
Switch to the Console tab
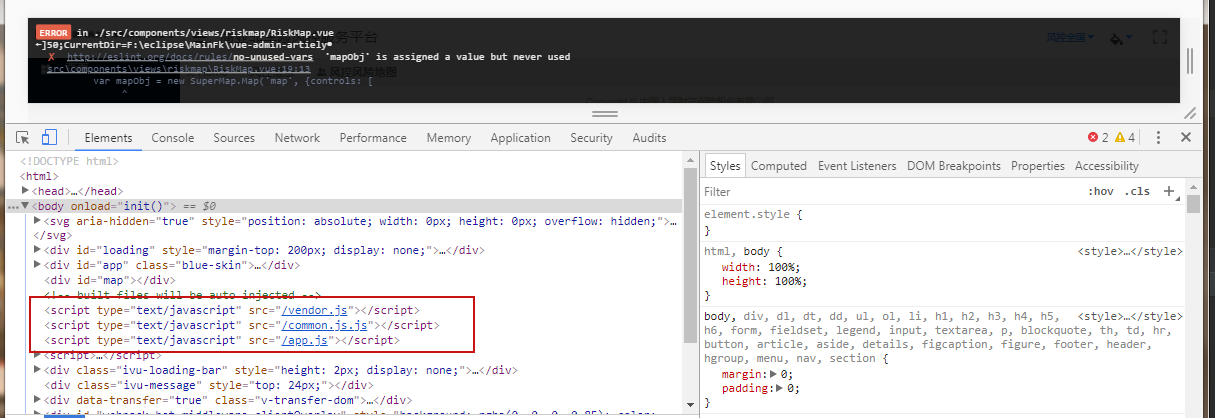(x=173, y=138)
